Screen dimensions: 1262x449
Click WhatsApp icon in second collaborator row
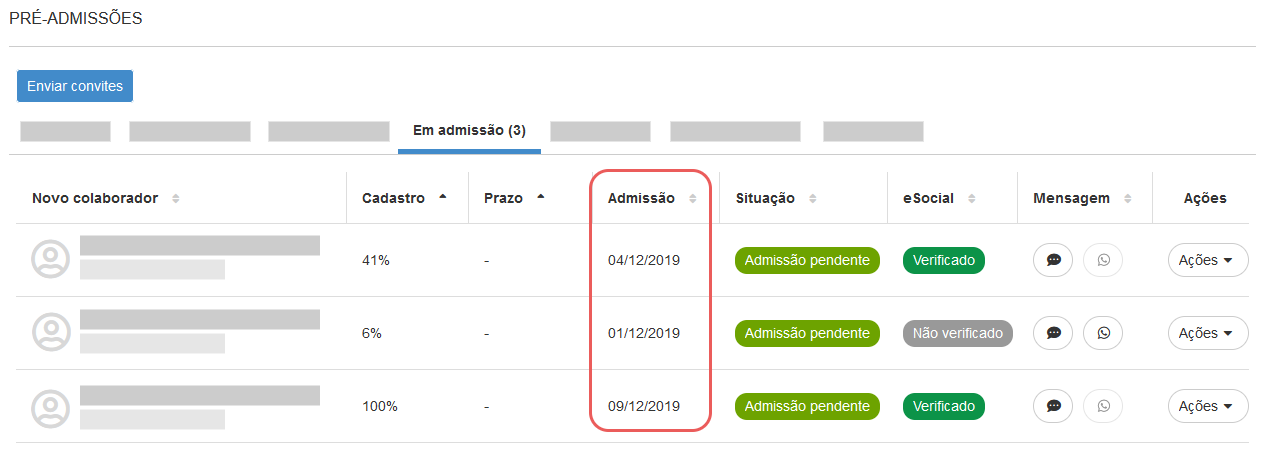coord(1103,333)
